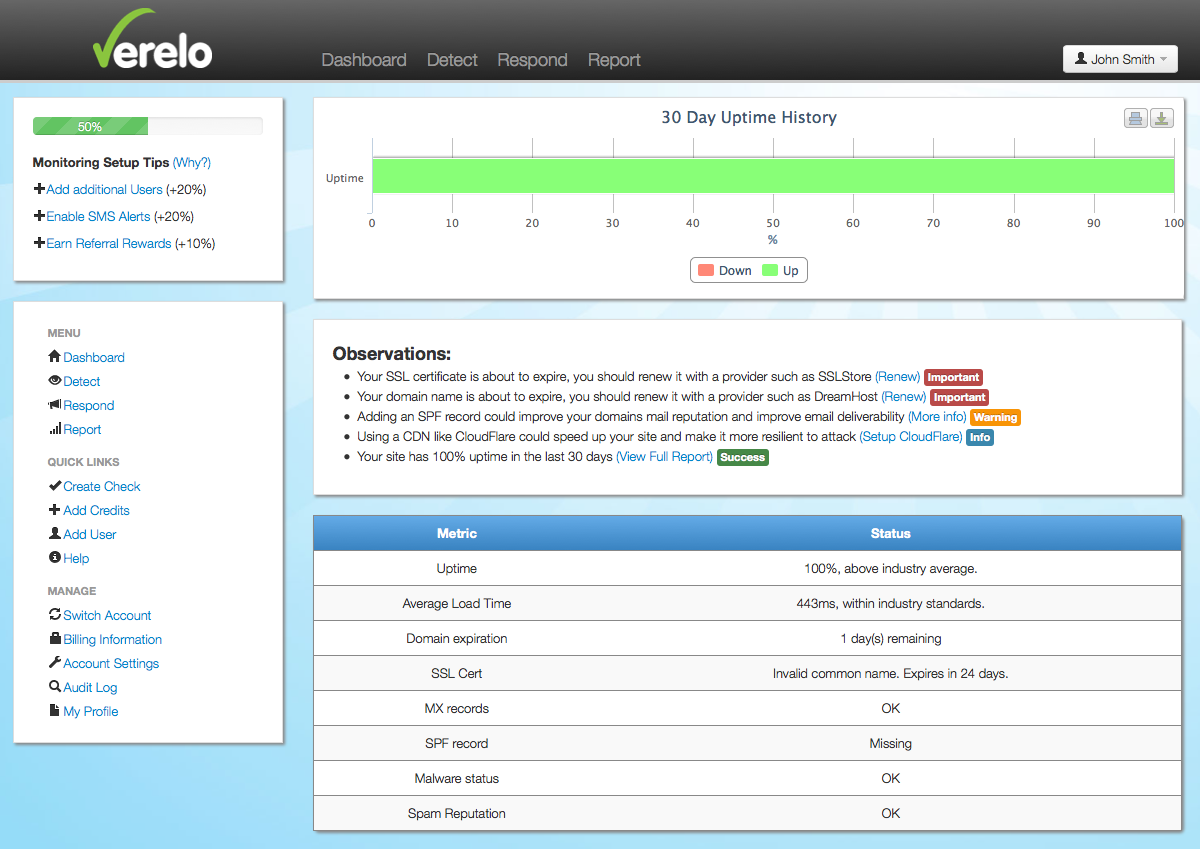Click the magnifier icon beside Audit Log
Viewport: 1200px width, 849px height.
tap(55, 687)
